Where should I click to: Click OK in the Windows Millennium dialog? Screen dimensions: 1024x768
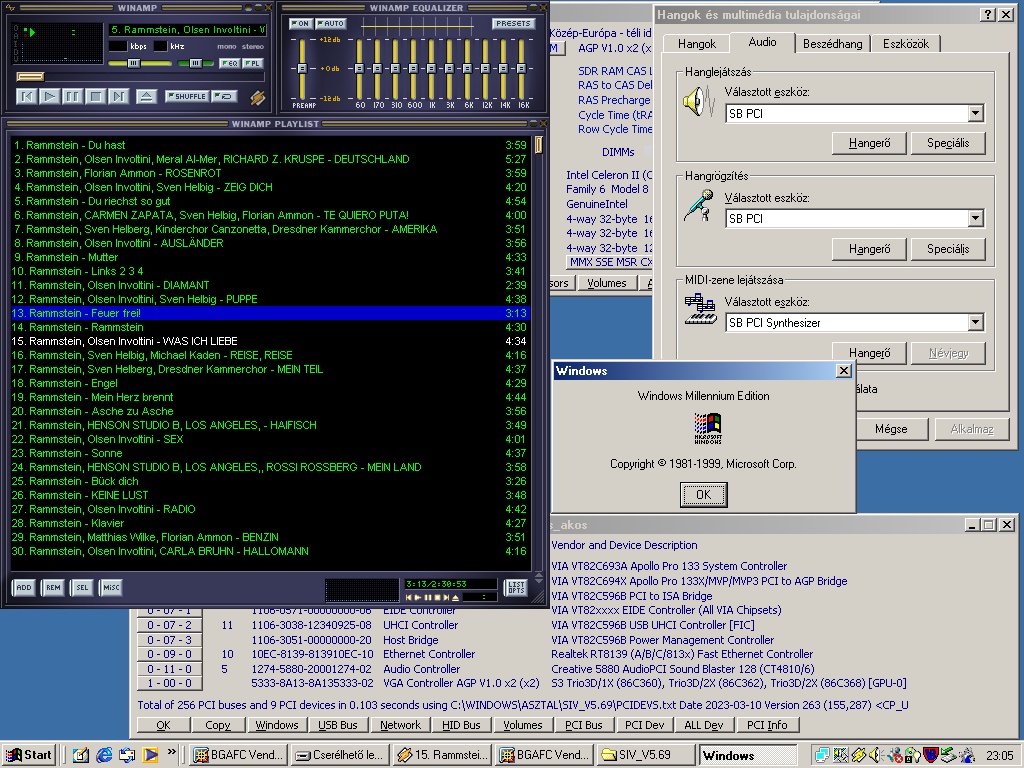click(703, 494)
